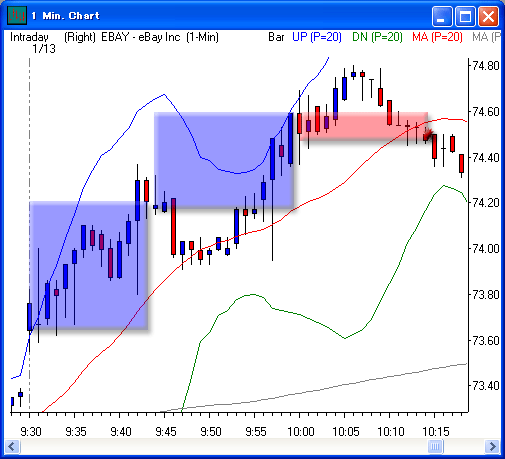
Task: Click the 9:35 time axis label
Action: (76, 432)
